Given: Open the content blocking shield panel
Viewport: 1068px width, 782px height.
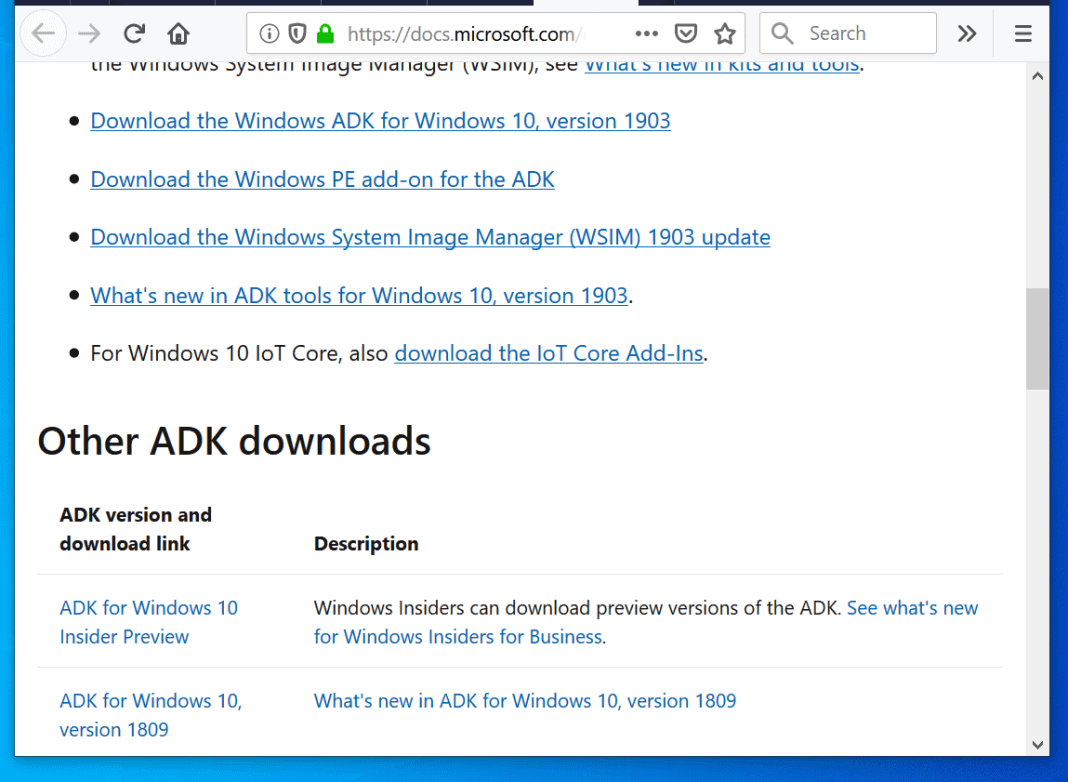Looking at the screenshot, I should click(295, 33).
